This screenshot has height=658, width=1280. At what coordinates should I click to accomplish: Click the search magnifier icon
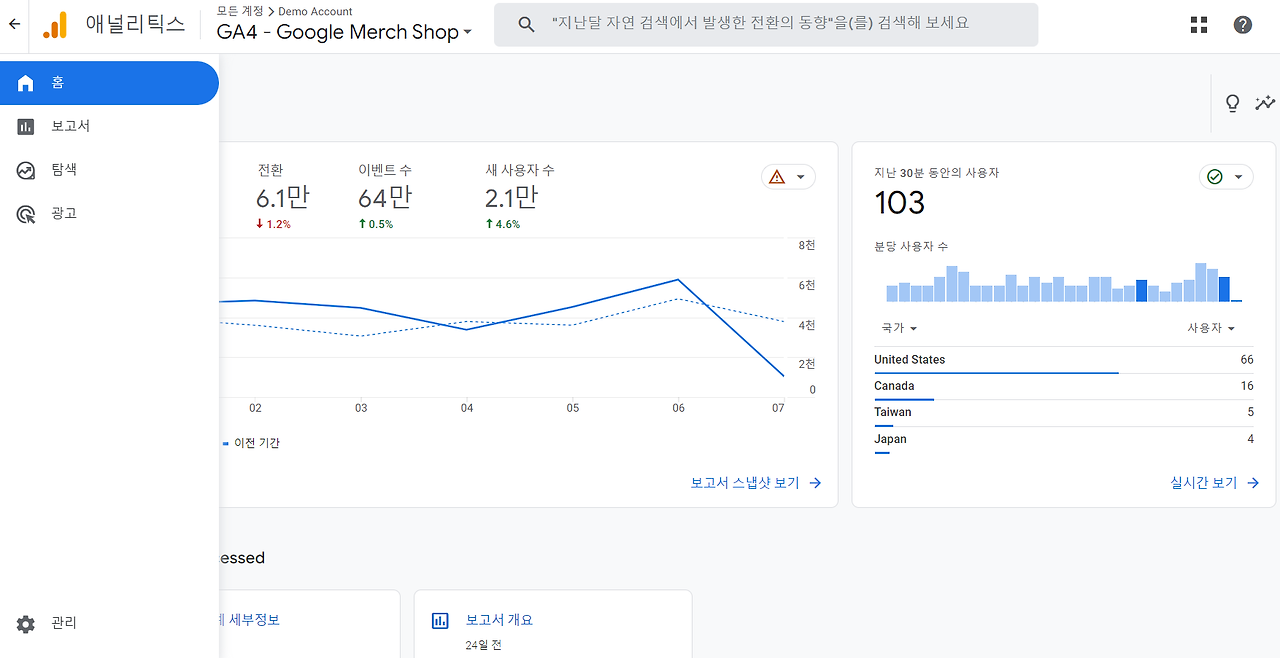[526, 24]
